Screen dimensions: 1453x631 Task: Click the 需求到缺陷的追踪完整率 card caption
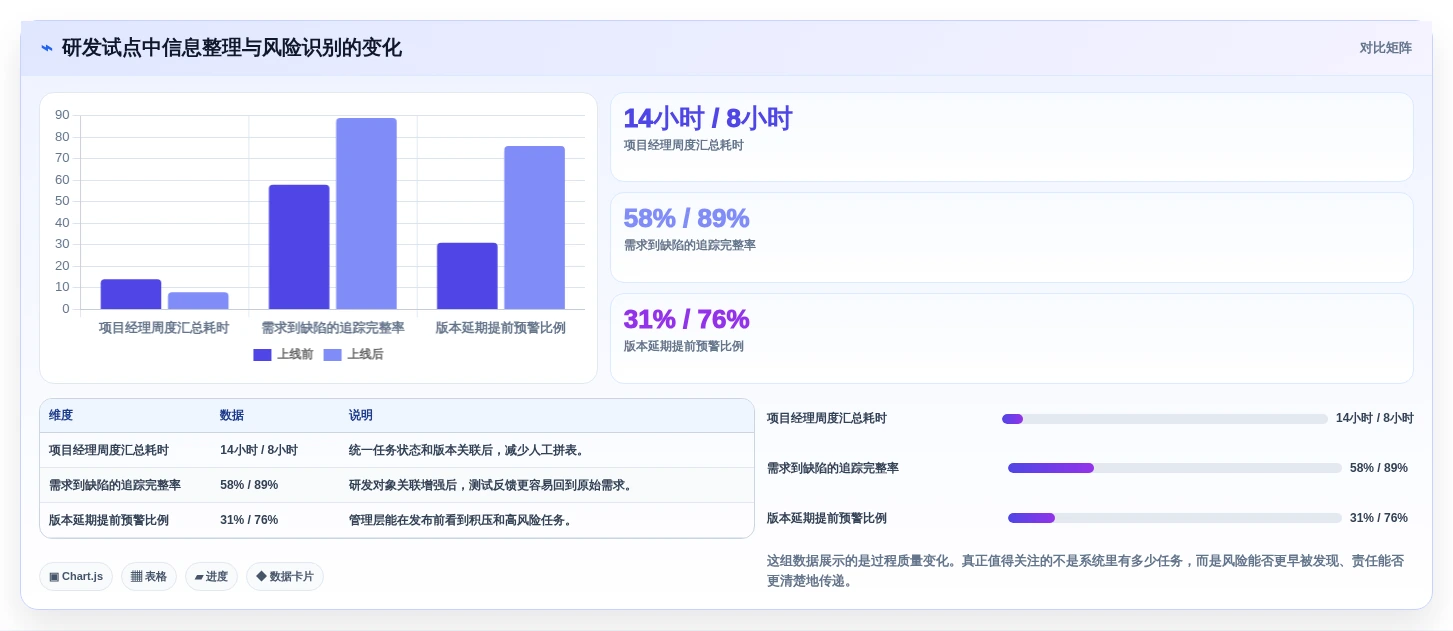point(690,245)
